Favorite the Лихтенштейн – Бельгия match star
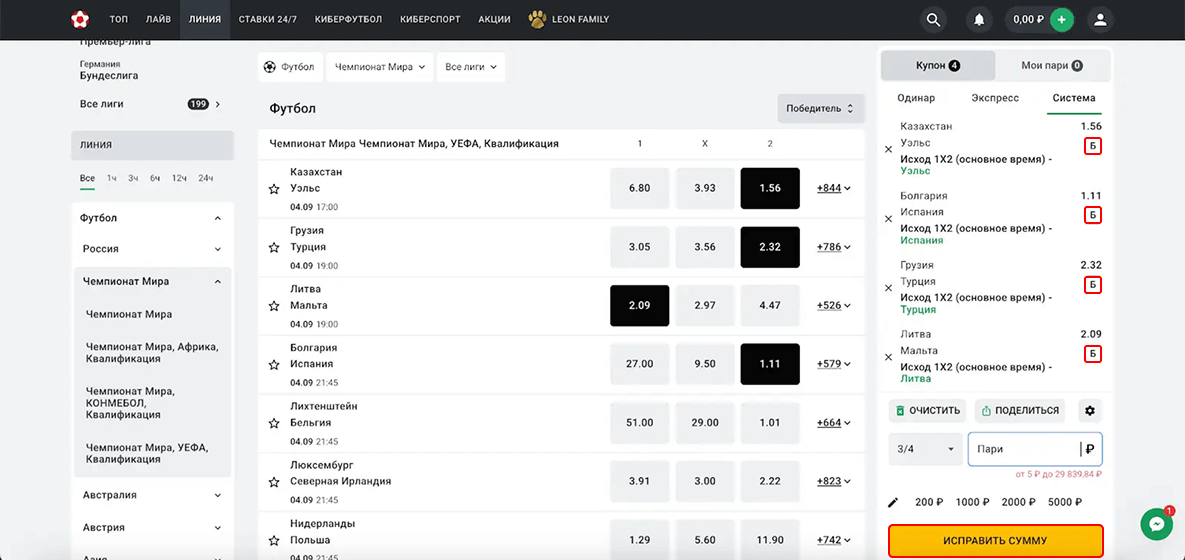Viewport: 1185px width, 560px height. click(x=274, y=423)
